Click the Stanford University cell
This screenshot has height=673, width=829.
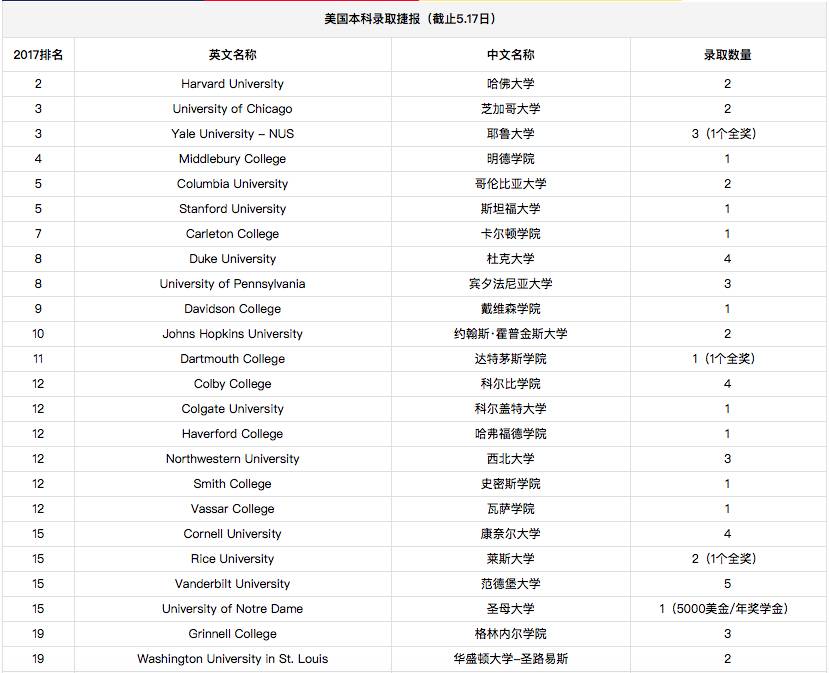(x=233, y=209)
